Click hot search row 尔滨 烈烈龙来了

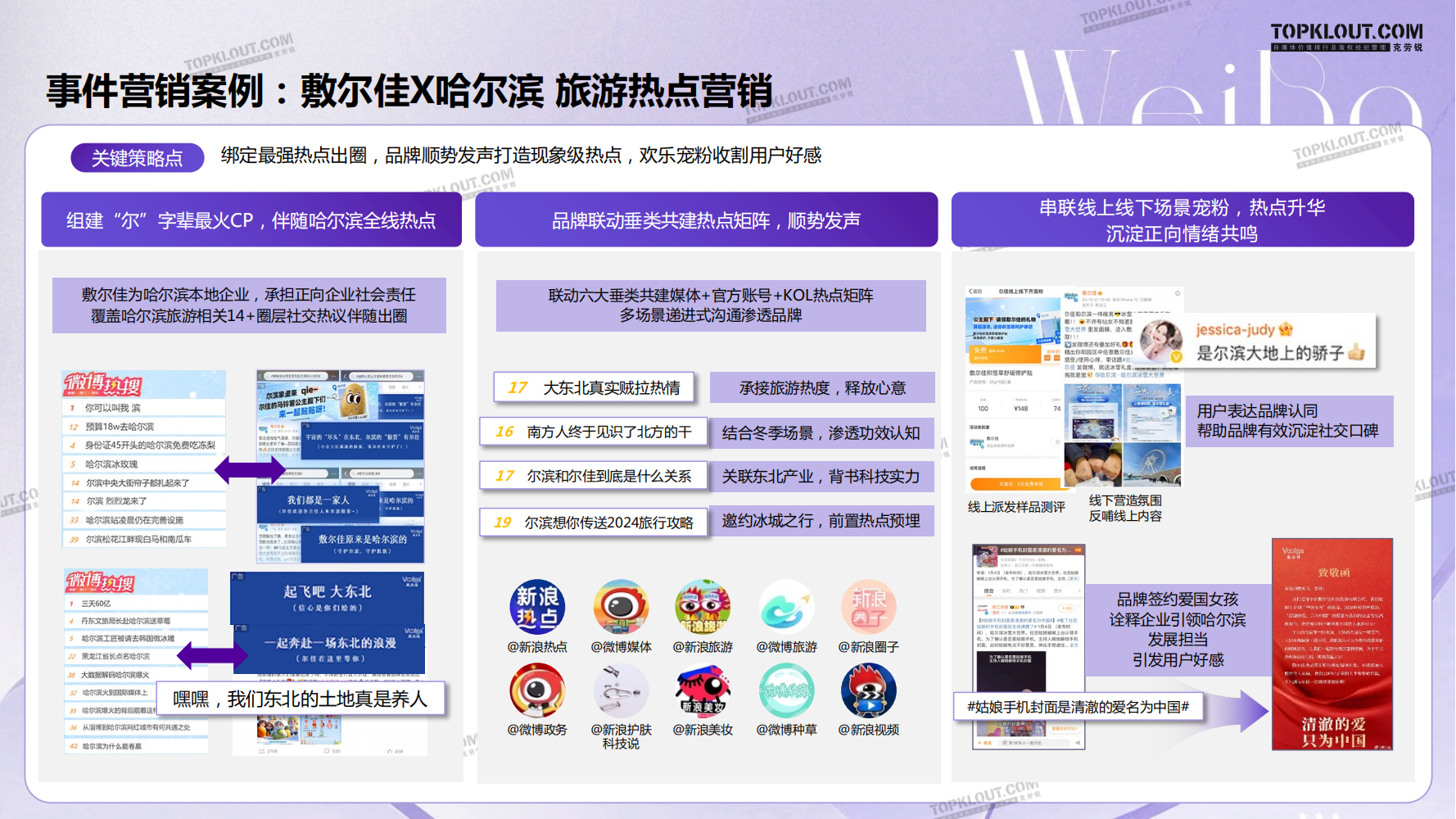click(x=144, y=500)
